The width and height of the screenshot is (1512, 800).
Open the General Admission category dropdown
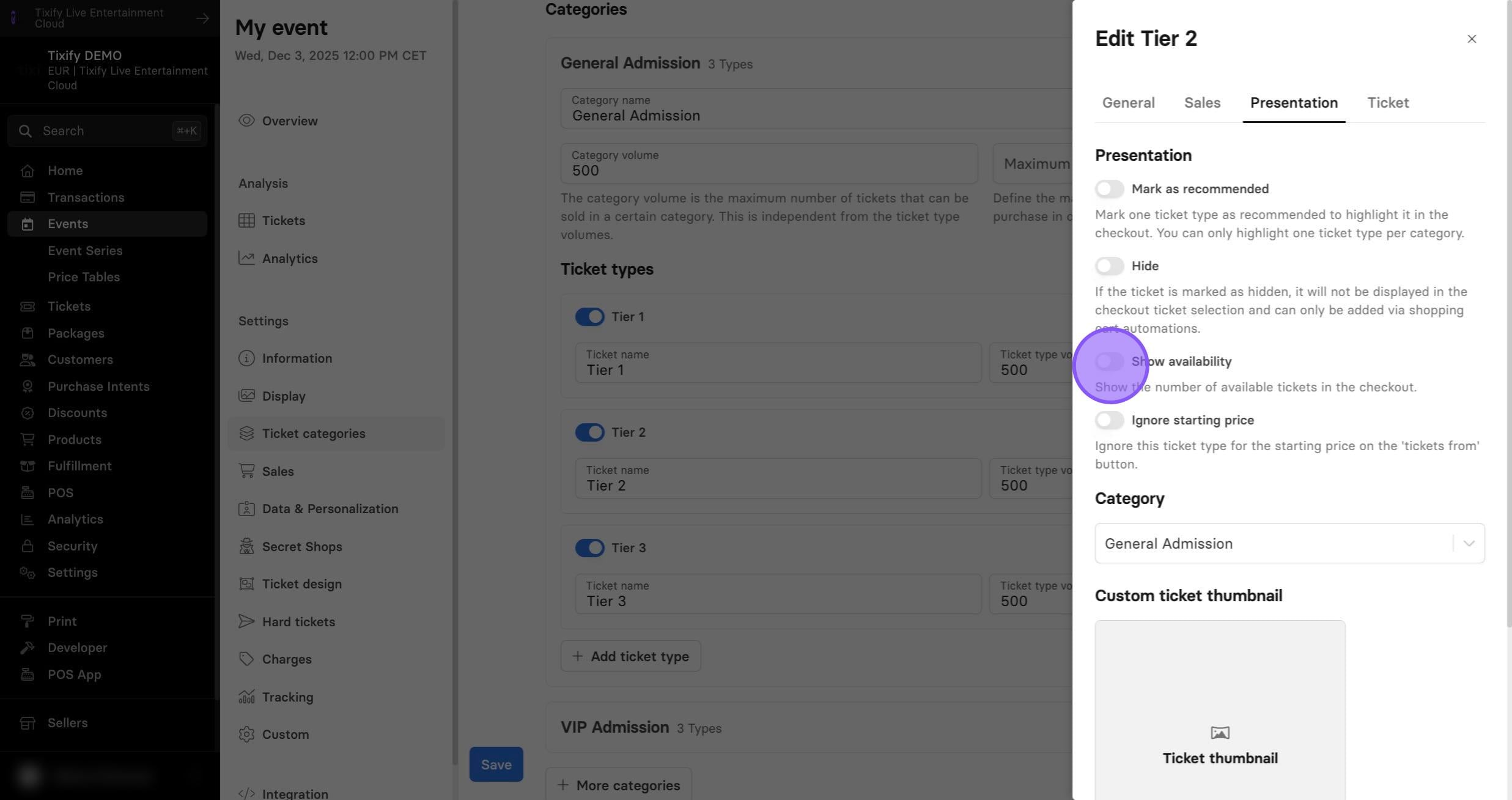point(1289,543)
